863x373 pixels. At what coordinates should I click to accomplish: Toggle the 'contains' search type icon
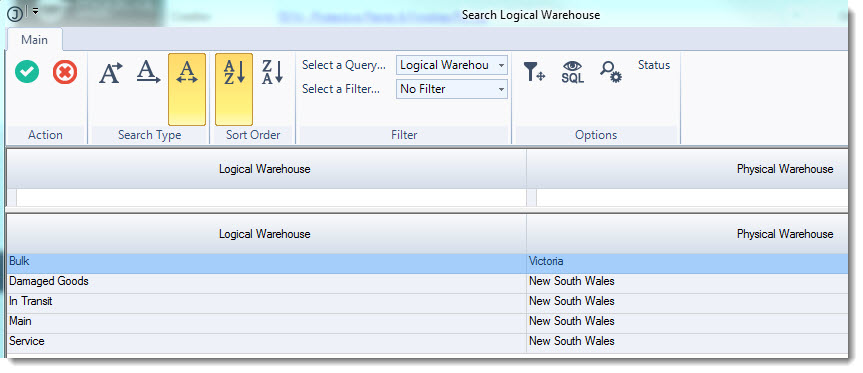pyautogui.click(x=187, y=89)
